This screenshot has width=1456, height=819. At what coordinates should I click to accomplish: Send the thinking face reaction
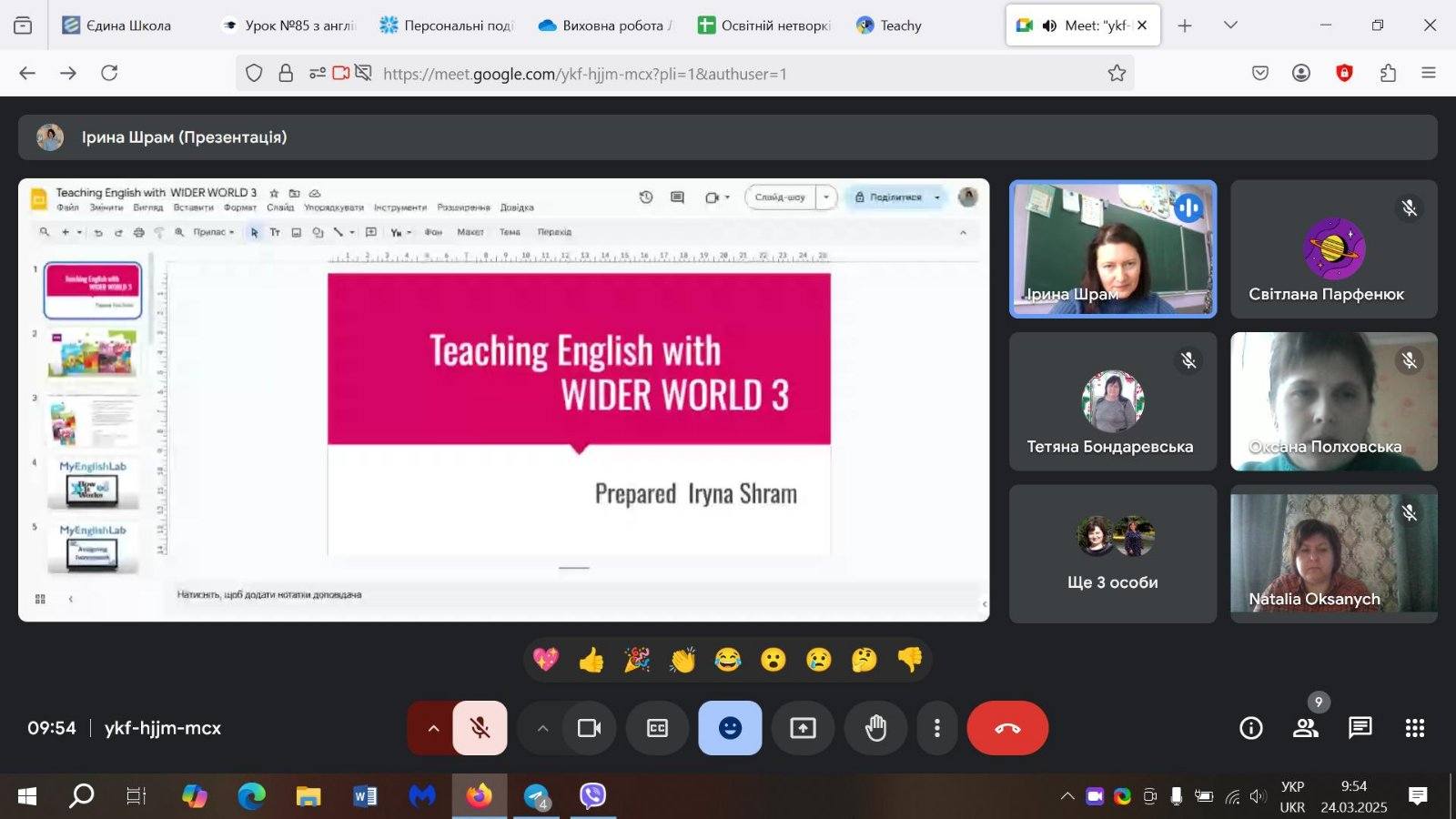point(864,659)
